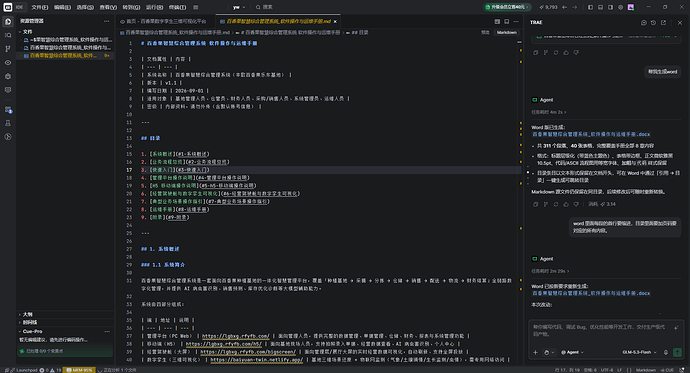Open the eye preview icon in activity bar
This screenshot has width=690, height=373.
(8, 62)
